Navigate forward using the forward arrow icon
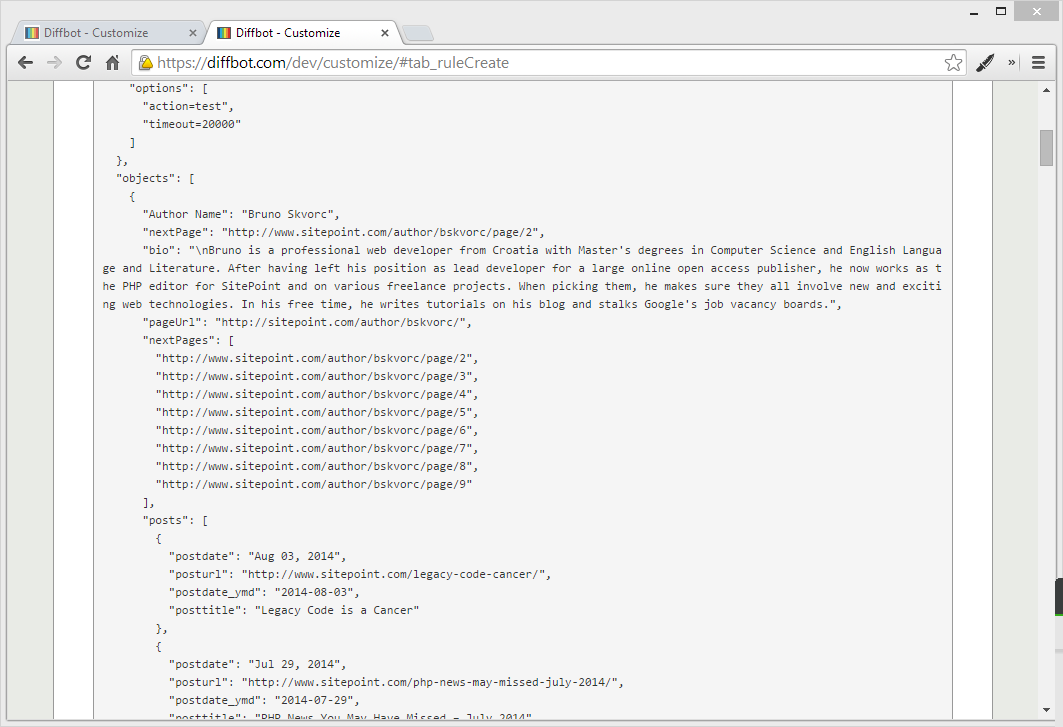1063x727 pixels. click(54, 62)
